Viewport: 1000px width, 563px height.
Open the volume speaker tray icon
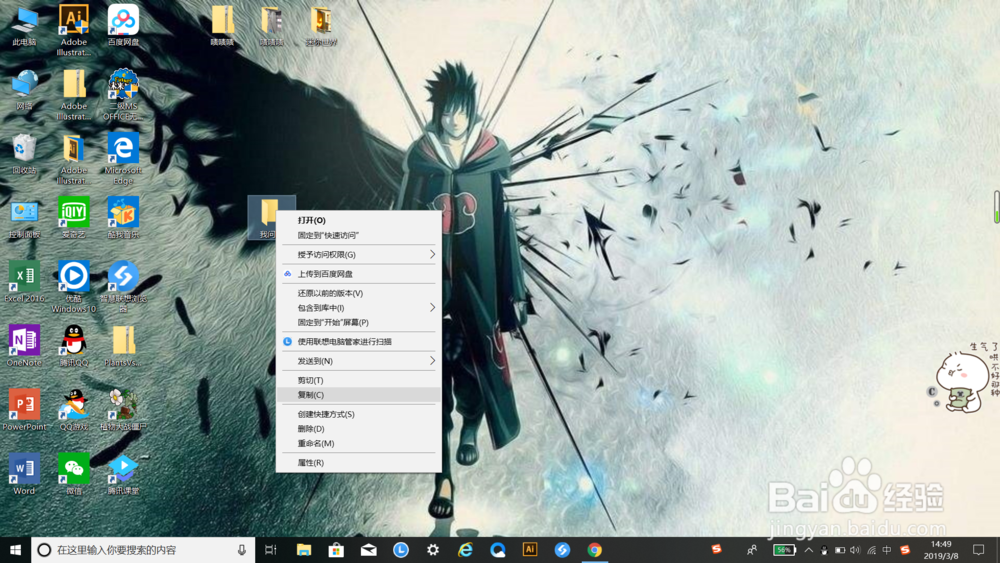(855, 550)
